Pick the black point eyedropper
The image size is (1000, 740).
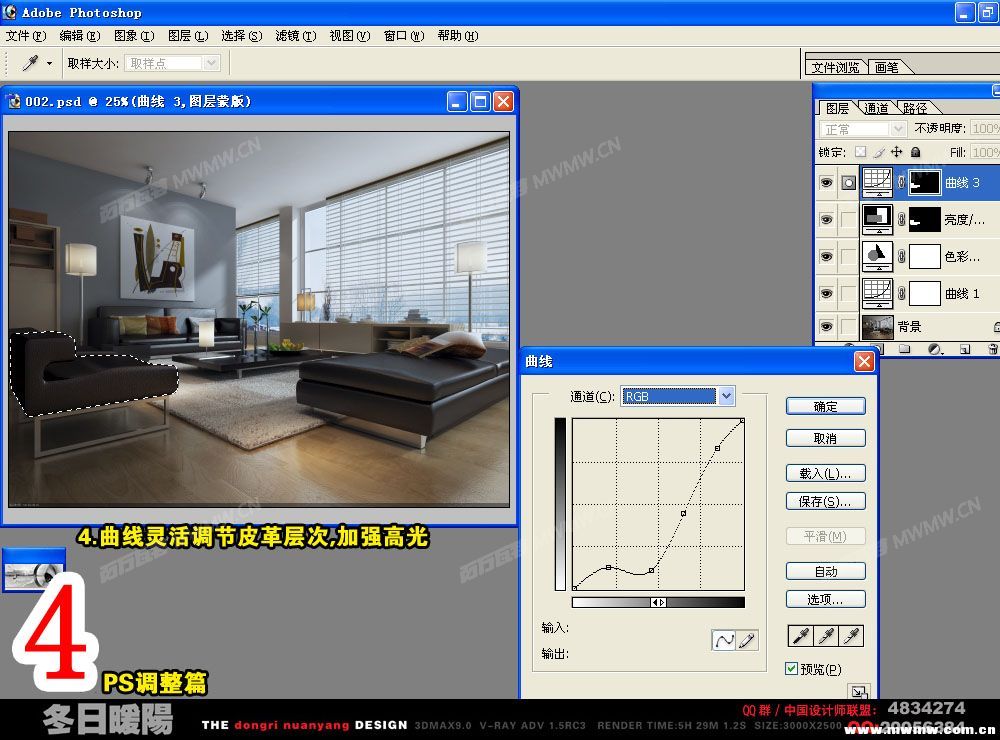[800, 636]
